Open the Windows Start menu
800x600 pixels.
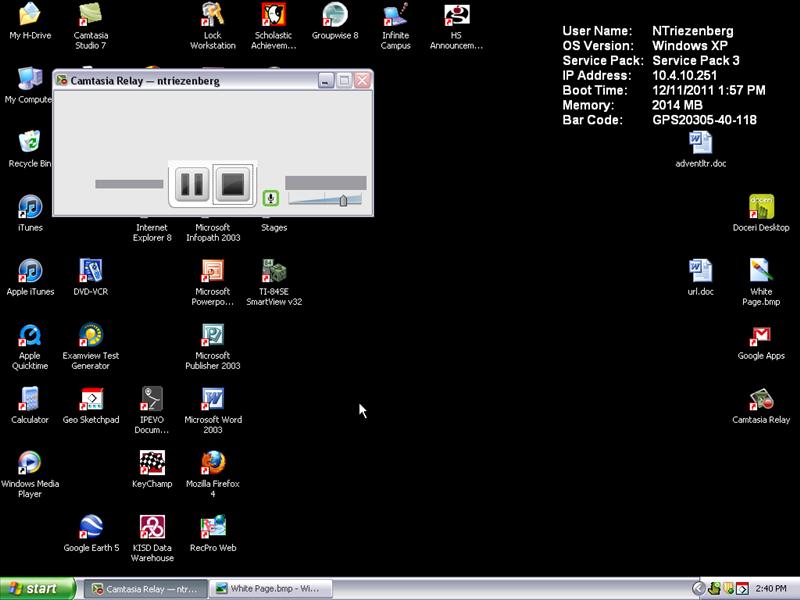click(x=37, y=589)
